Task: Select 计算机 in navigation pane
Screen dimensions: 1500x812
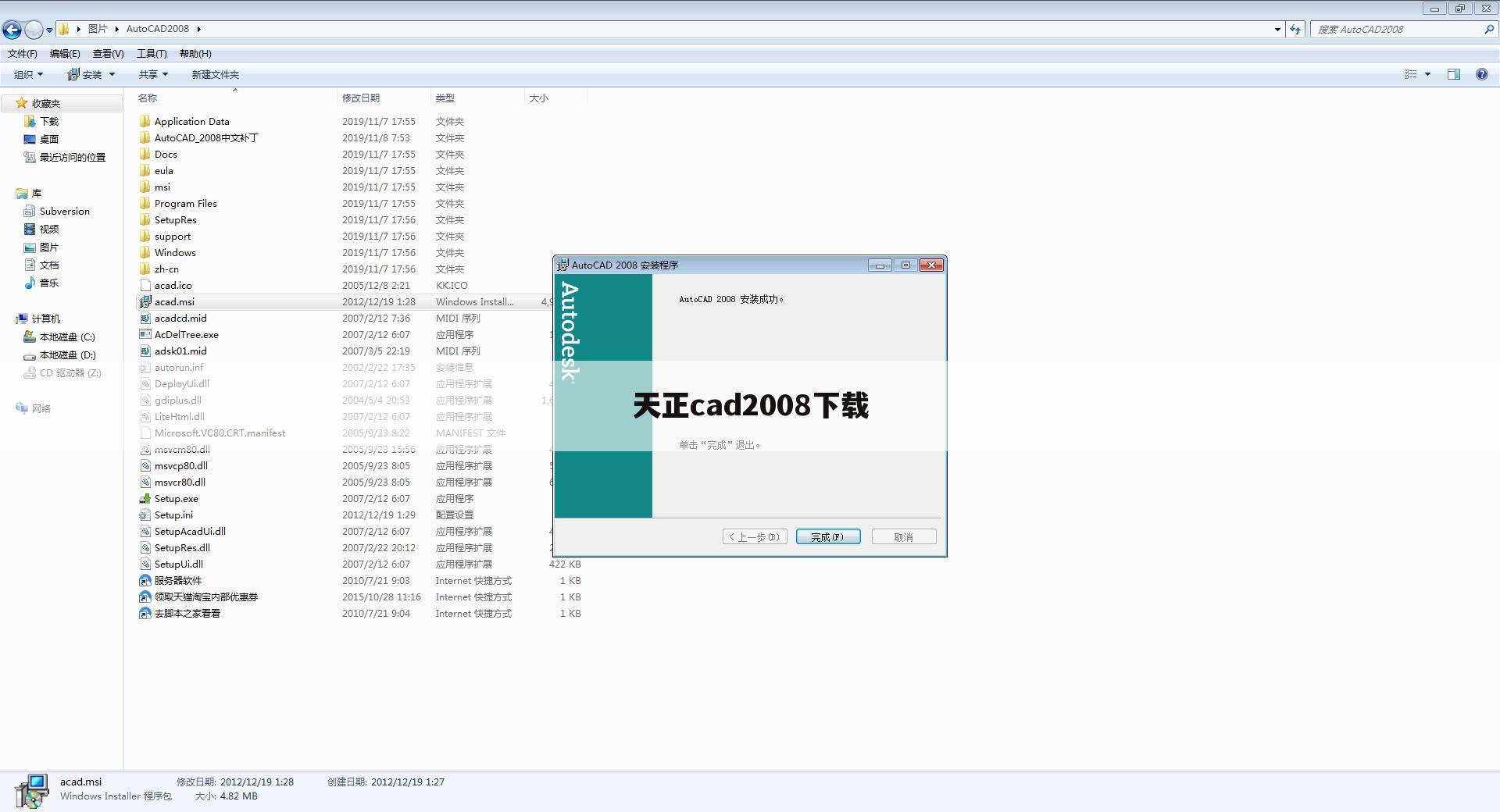Action: [x=46, y=319]
